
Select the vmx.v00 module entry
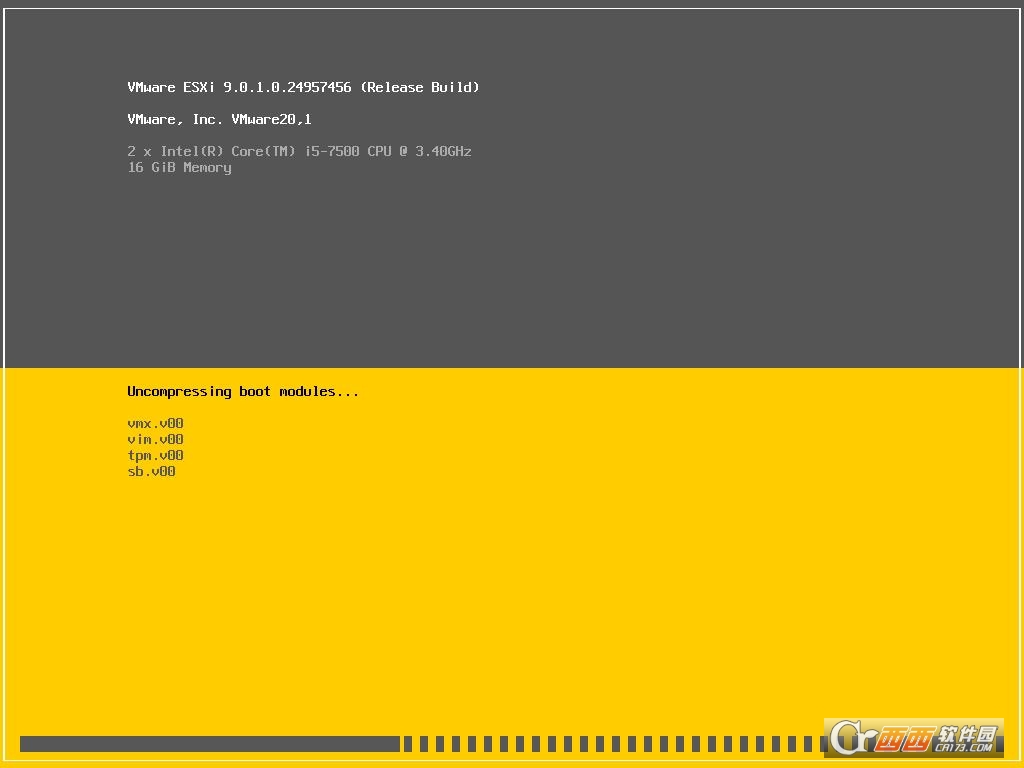coord(155,424)
